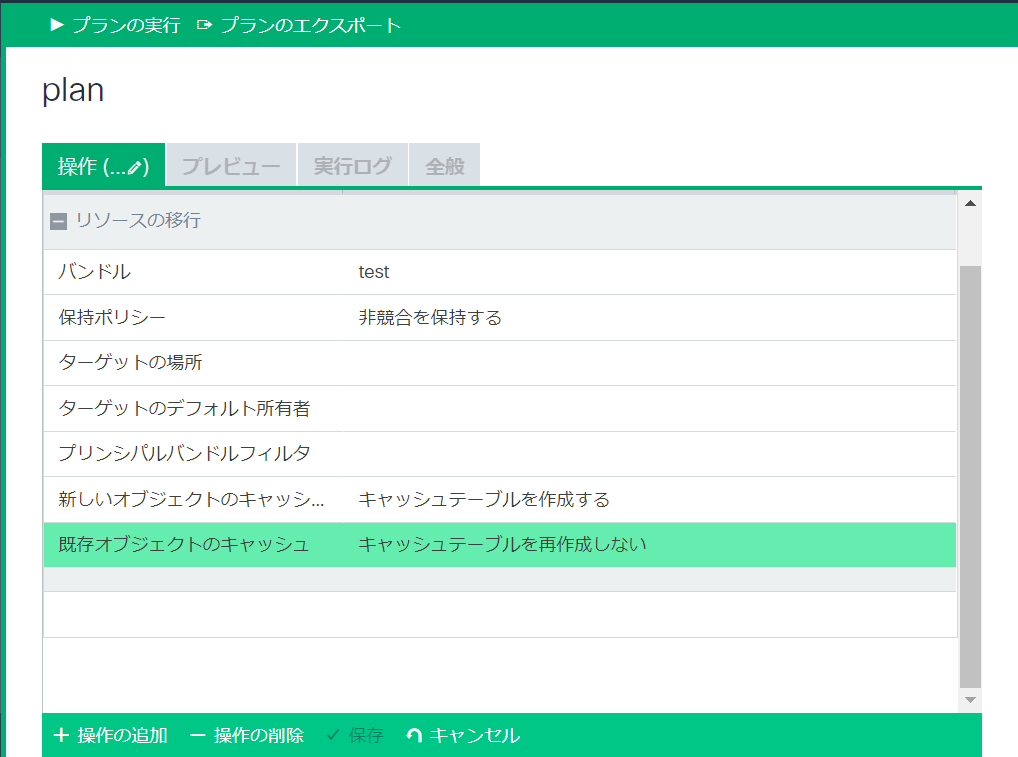This screenshot has height=757, width=1018.
Task: Click the キャンセル label text
Action: click(x=475, y=735)
